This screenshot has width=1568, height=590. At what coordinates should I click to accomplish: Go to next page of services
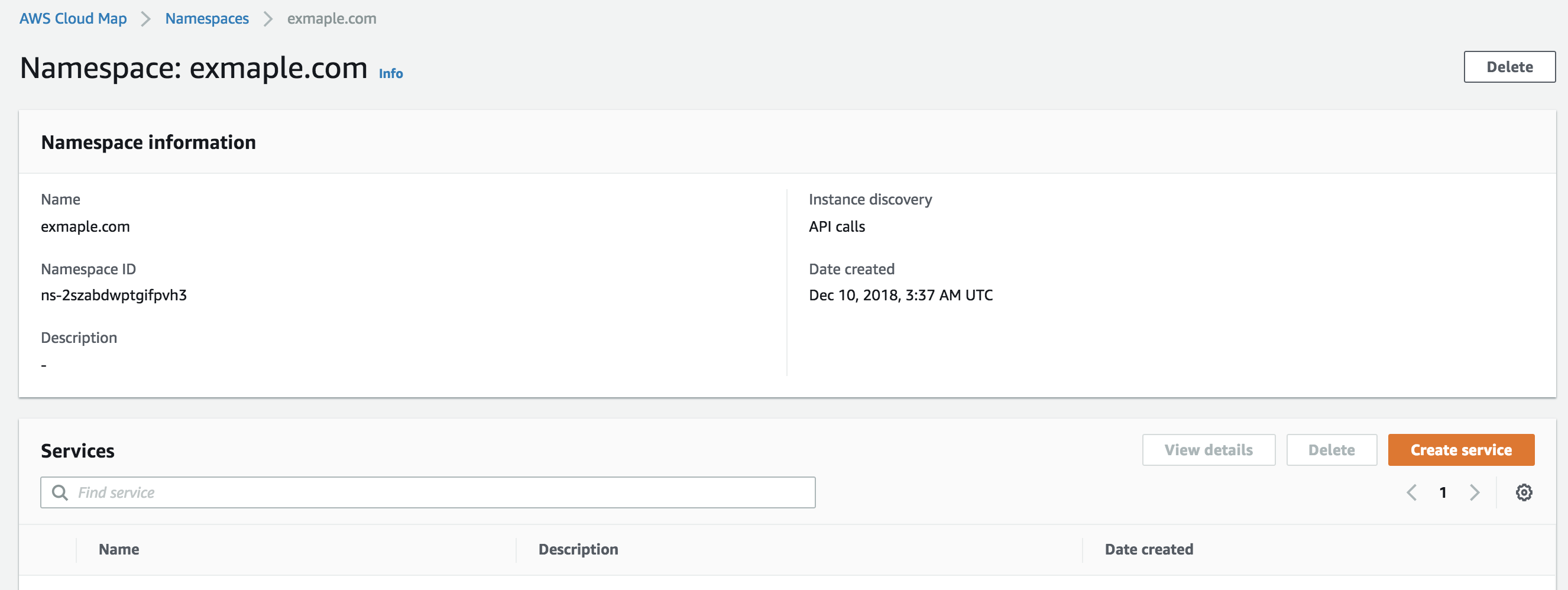1474,492
